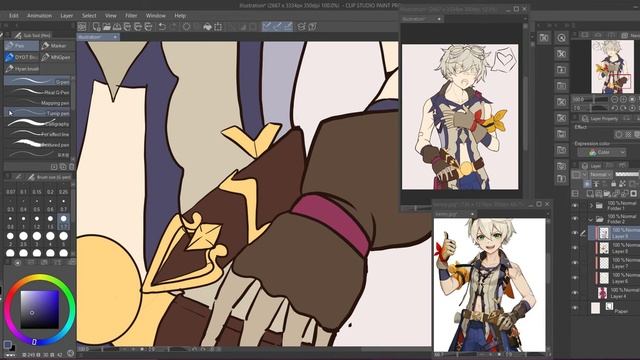640x360 pixels.
Task: Open the Expression color dropdown
Action: click(x=601, y=152)
